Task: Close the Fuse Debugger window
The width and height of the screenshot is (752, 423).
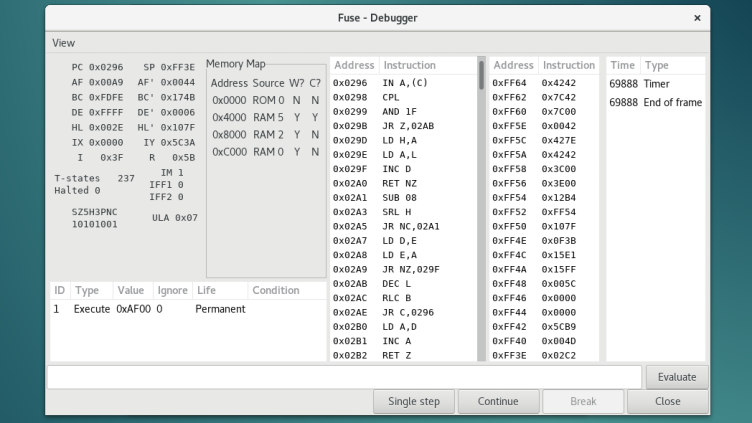Action: [697, 18]
